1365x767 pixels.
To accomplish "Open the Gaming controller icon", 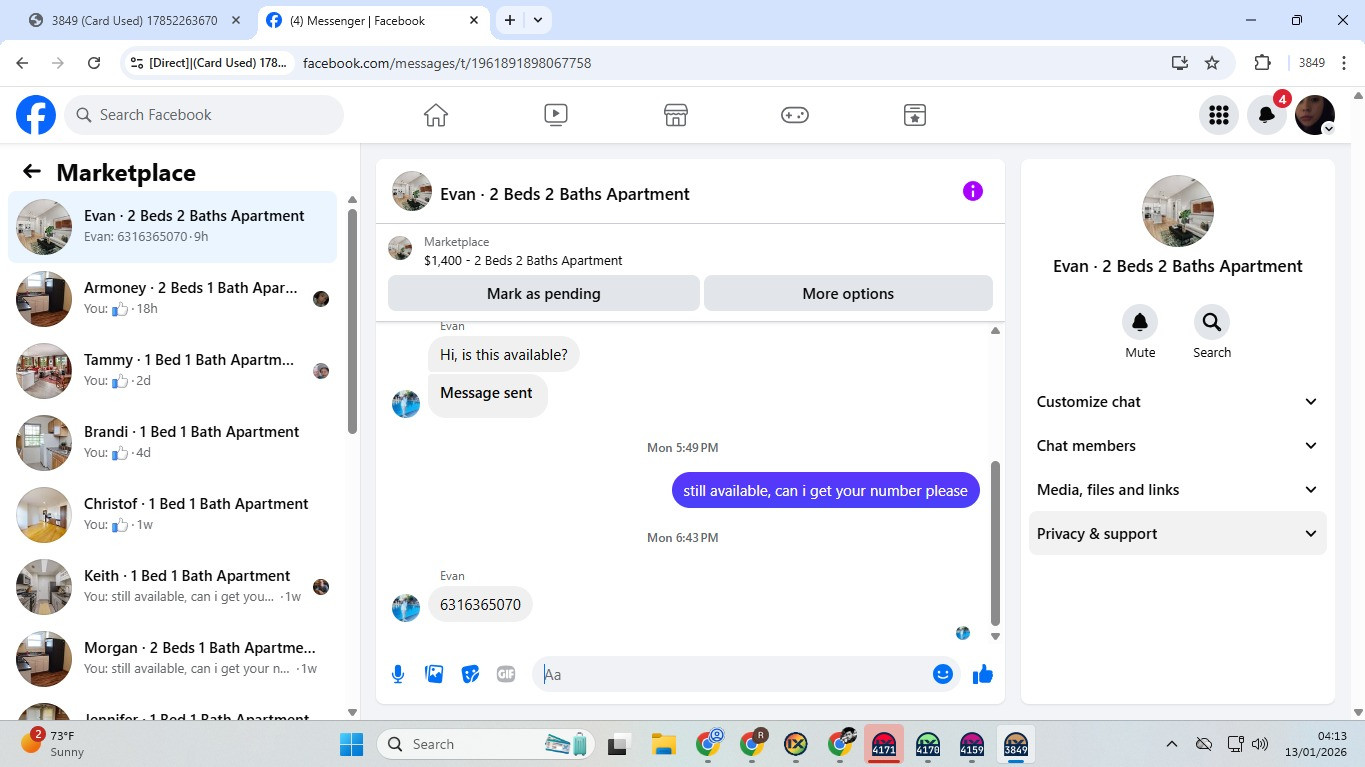I will click(795, 115).
